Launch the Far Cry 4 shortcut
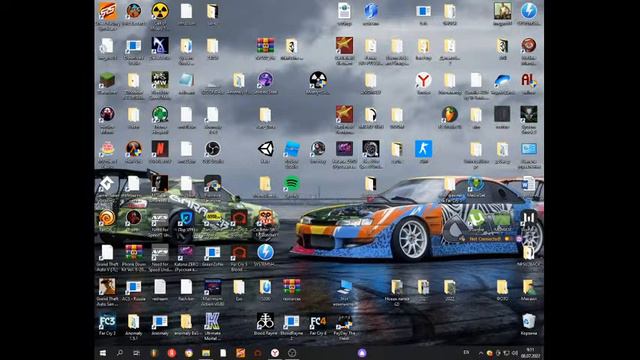 coord(318,322)
